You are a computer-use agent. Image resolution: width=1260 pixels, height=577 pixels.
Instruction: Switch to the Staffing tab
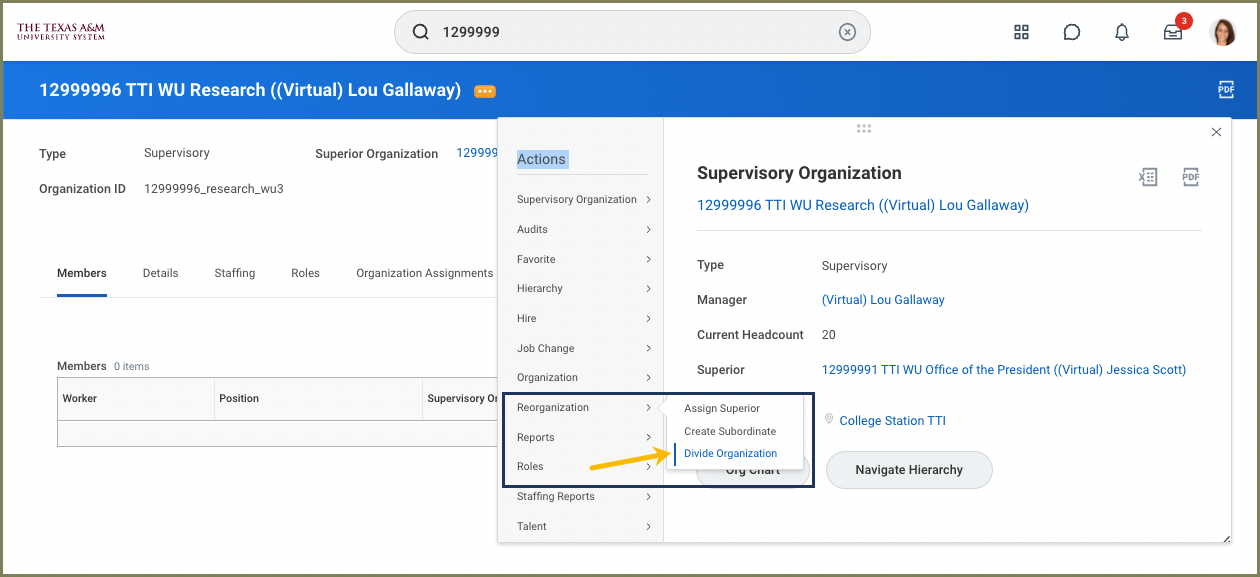tap(234, 273)
